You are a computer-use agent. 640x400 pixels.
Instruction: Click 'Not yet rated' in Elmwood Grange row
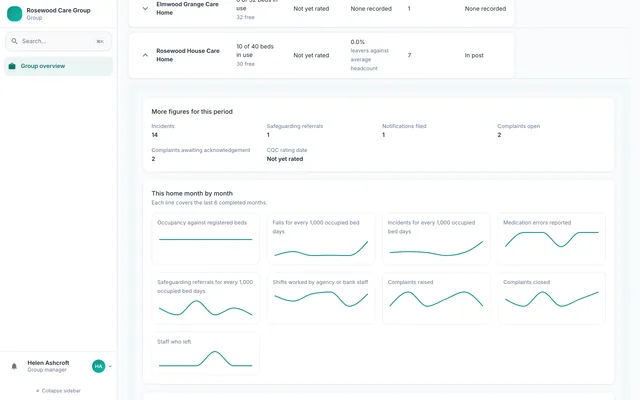point(311,9)
